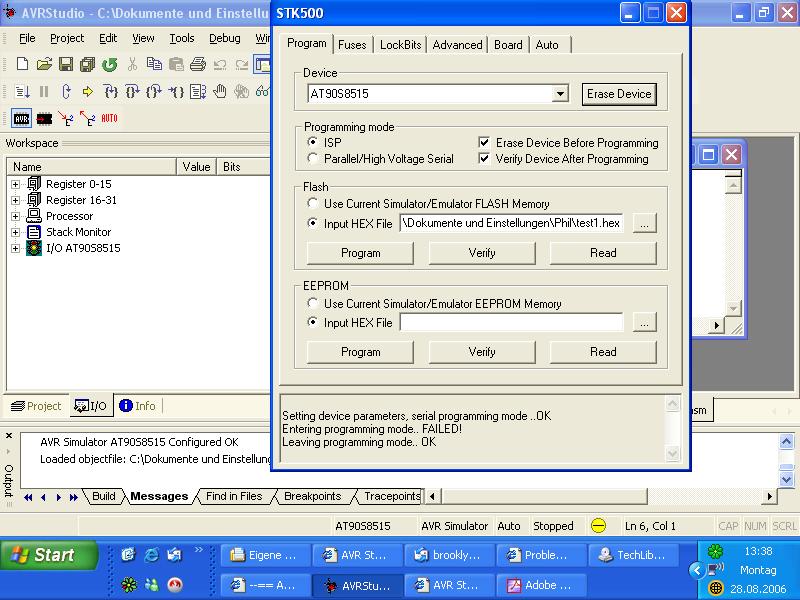Select Parallel/High Voltage Serial mode
Viewport: 800px width, 600px height.
coord(313,158)
